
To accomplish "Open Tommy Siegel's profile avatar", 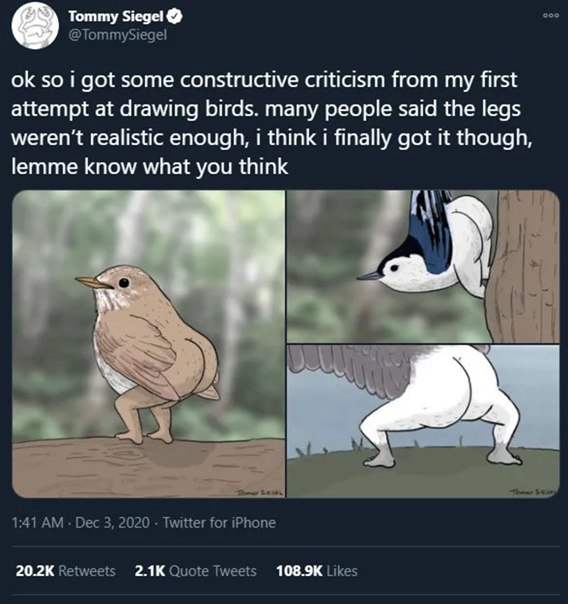I will pos(35,25).
